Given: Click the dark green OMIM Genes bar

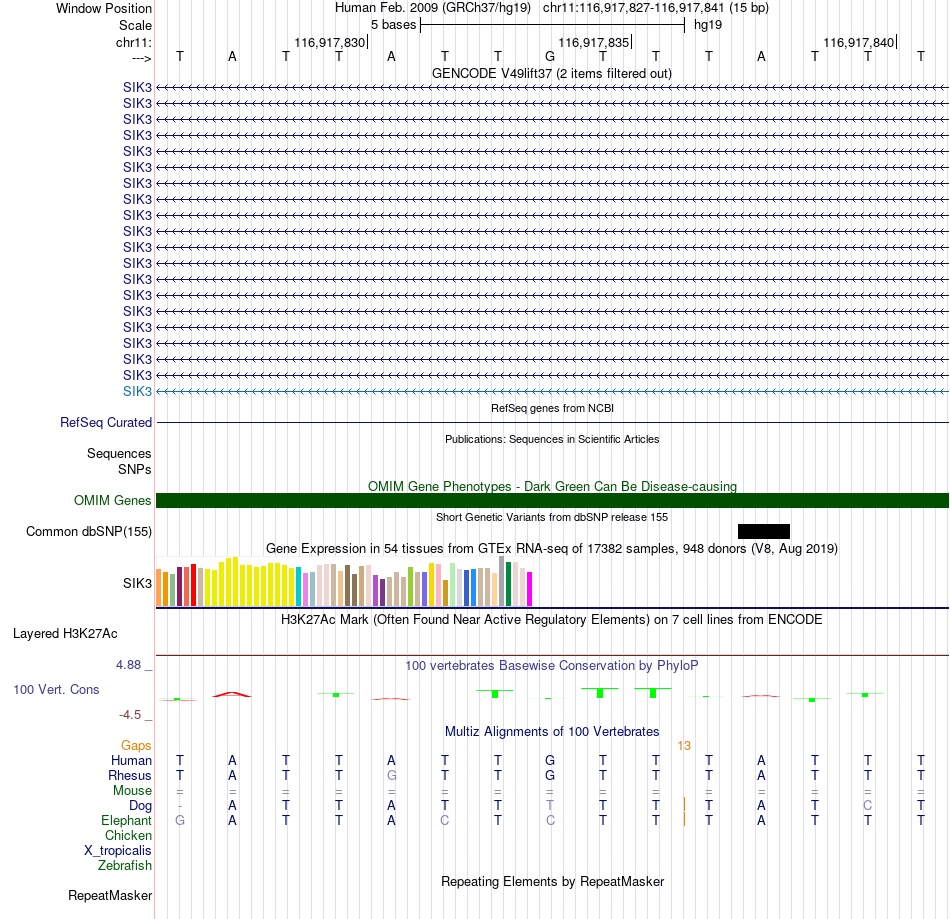Looking at the screenshot, I should coord(552,500).
